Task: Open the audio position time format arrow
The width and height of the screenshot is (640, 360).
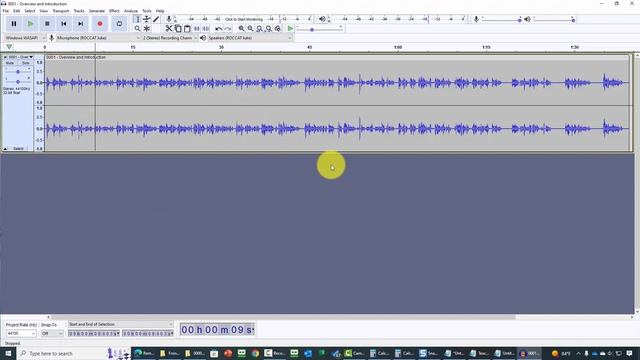Action: (253, 330)
